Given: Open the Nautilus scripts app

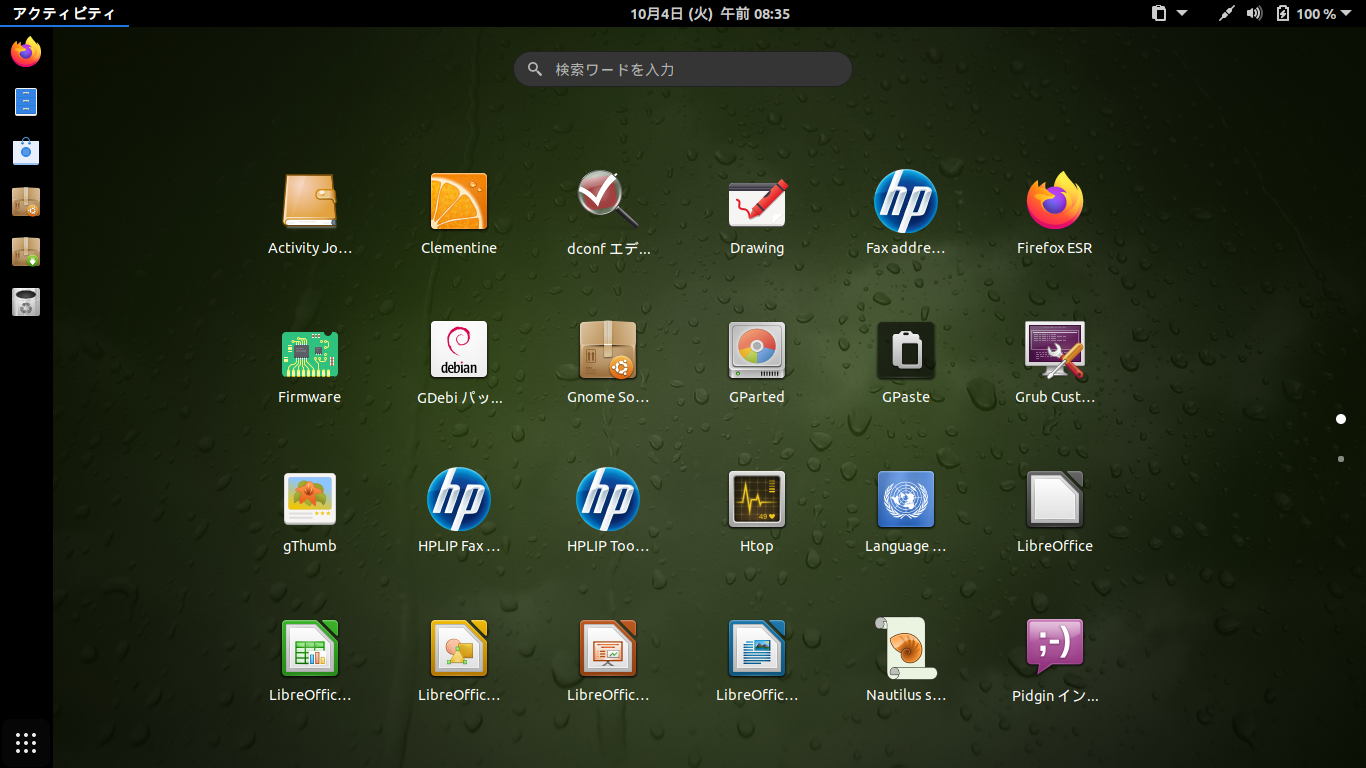Looking at the screenshot, I should [x=906, y=648].
